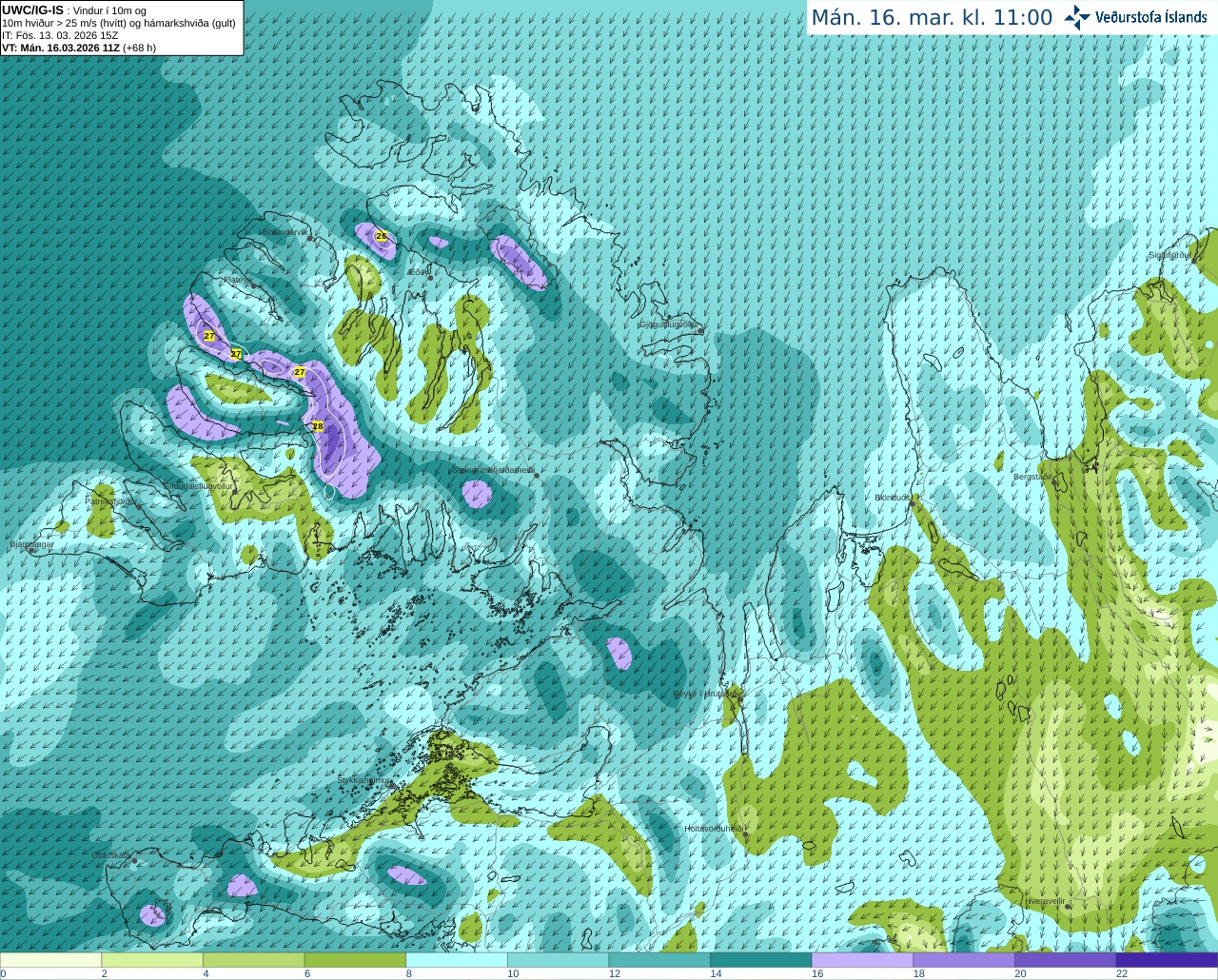Select the 8–10 m/s legend color
1218x980 pixels.
[x=457, y=960]
